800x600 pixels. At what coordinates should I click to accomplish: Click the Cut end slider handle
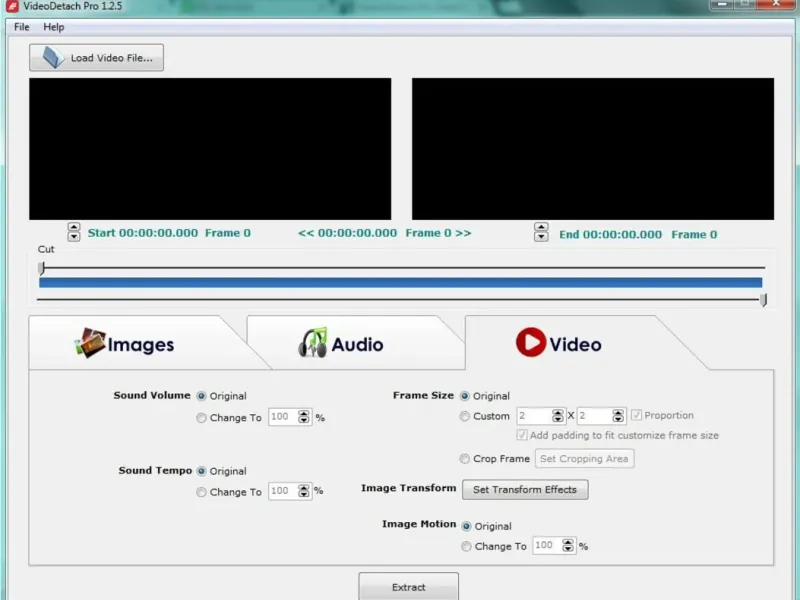point(763,300)
